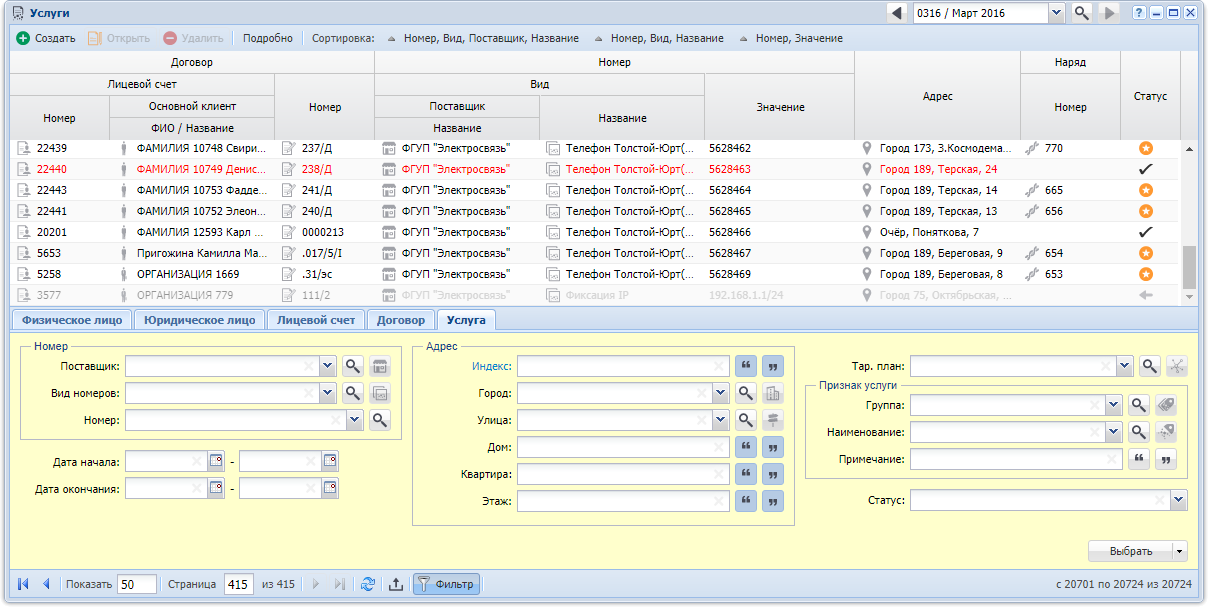
Task: Click opening quote button for Примечание
Action: [1138, 459]
